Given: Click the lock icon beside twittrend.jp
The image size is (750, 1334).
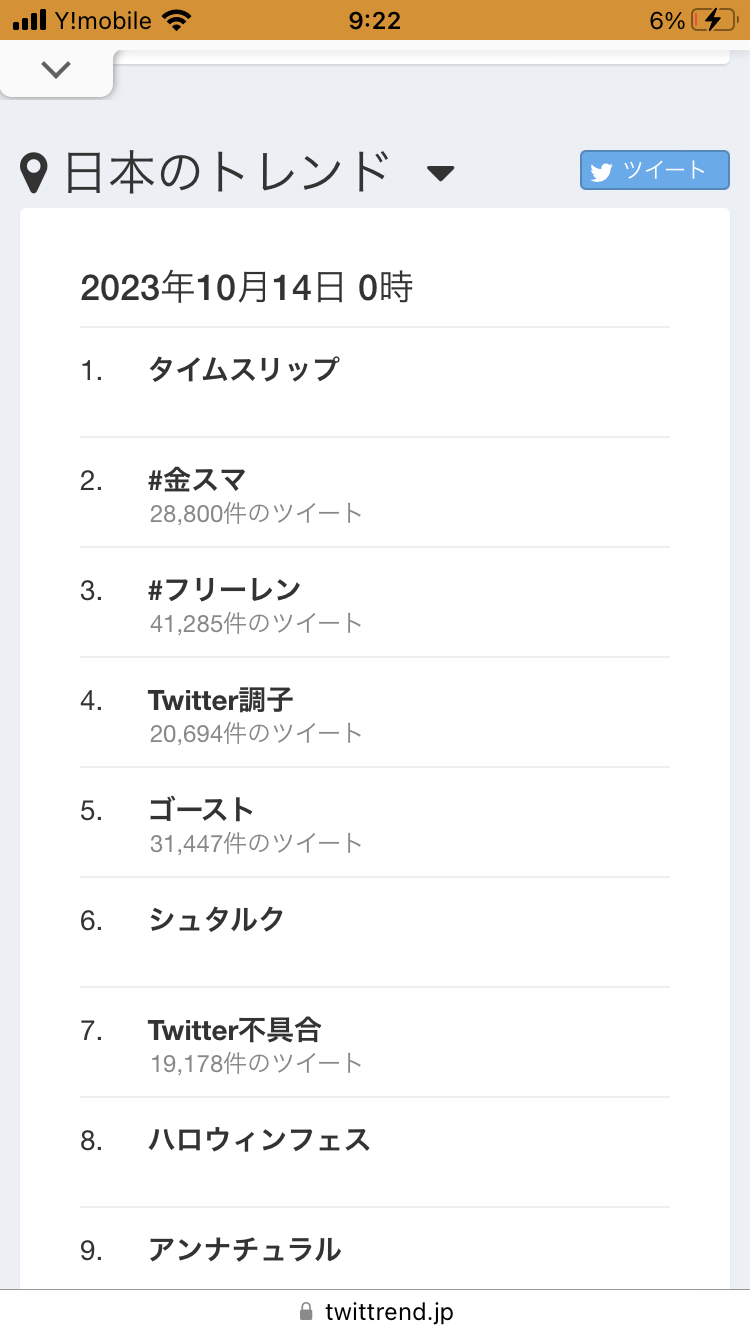Looking at the screenshot, I should (x=306, y=1312).
